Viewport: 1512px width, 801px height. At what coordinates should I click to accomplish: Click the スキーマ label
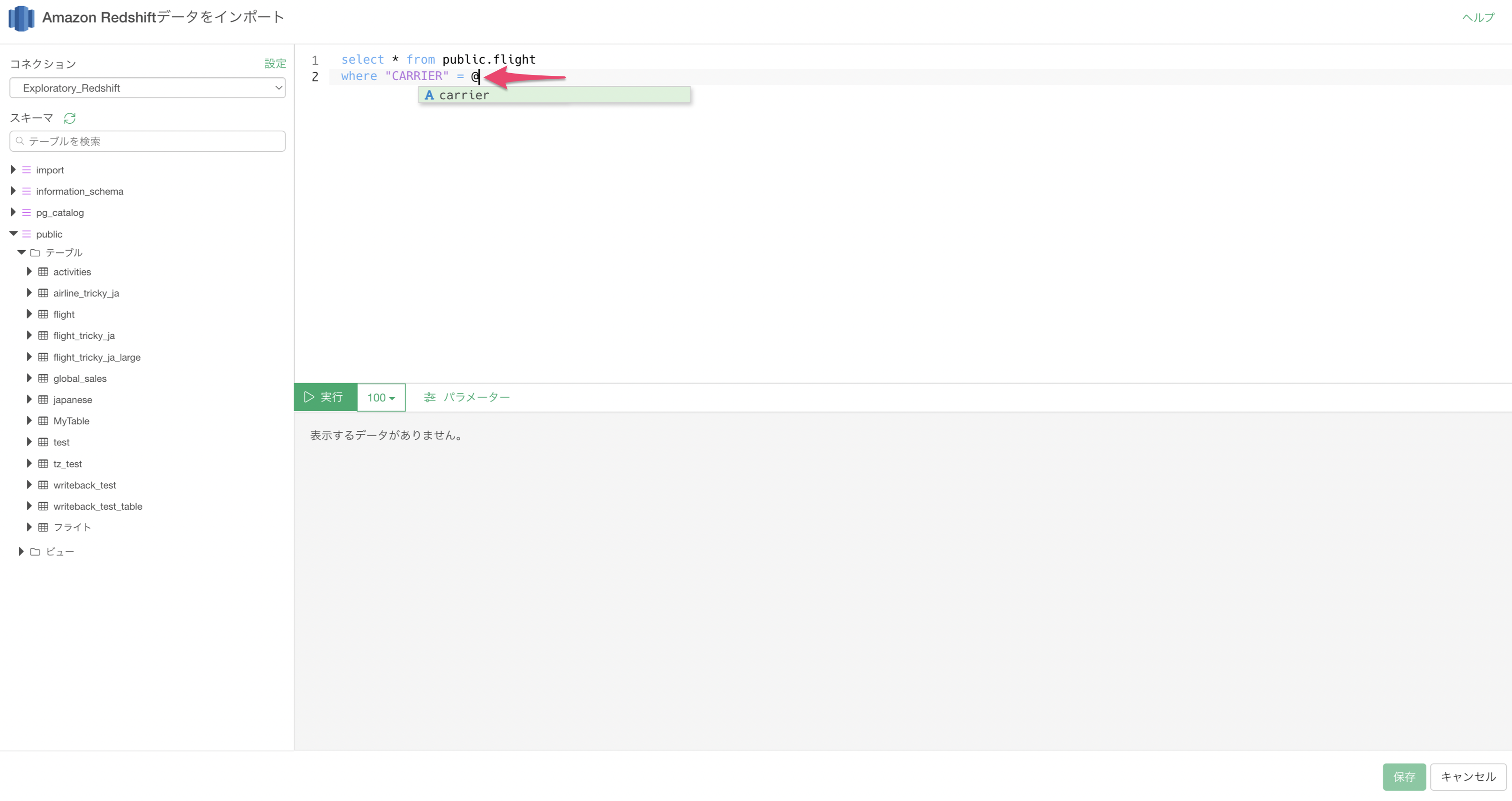pos(32,119)
